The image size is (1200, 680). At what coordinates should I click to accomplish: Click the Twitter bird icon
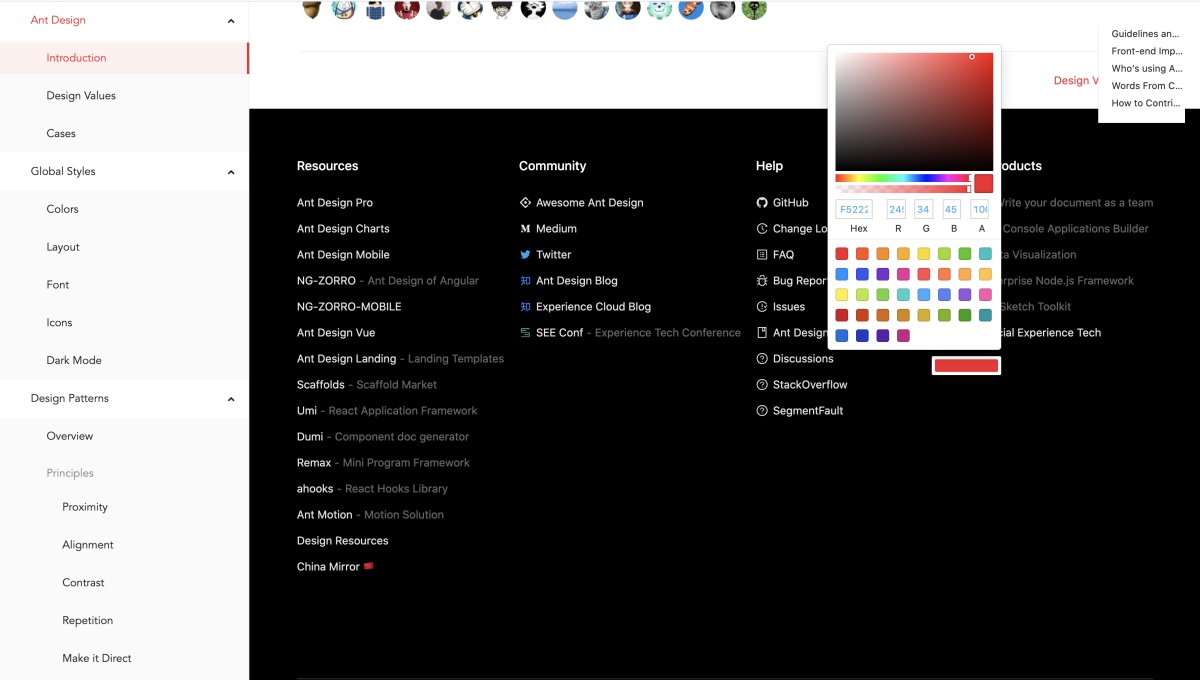point(525,255)
